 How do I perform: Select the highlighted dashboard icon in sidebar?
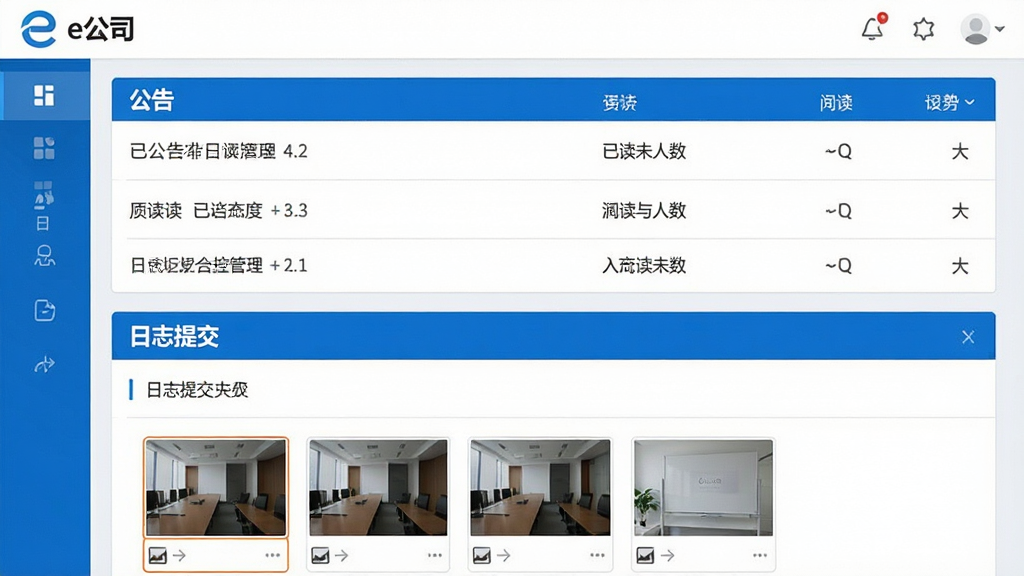coord(44,95)
